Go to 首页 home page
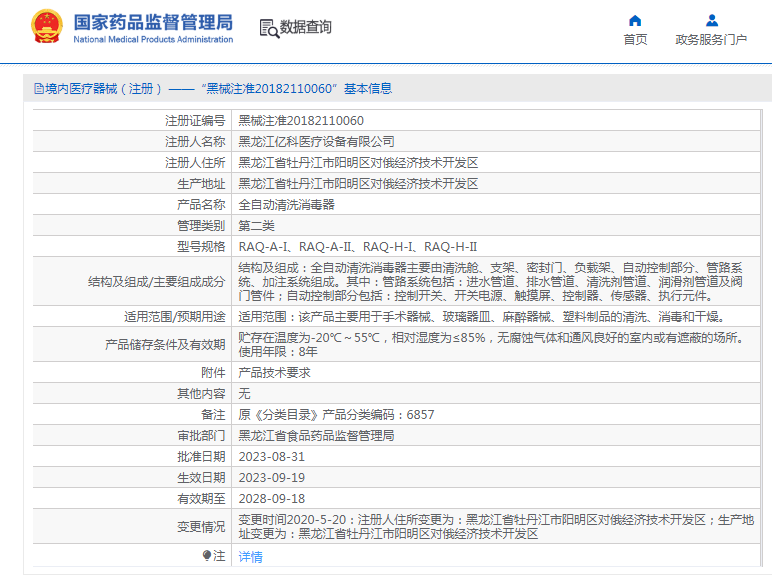The width and height of the screenshot is (772, 582). (x=635, y=39)
